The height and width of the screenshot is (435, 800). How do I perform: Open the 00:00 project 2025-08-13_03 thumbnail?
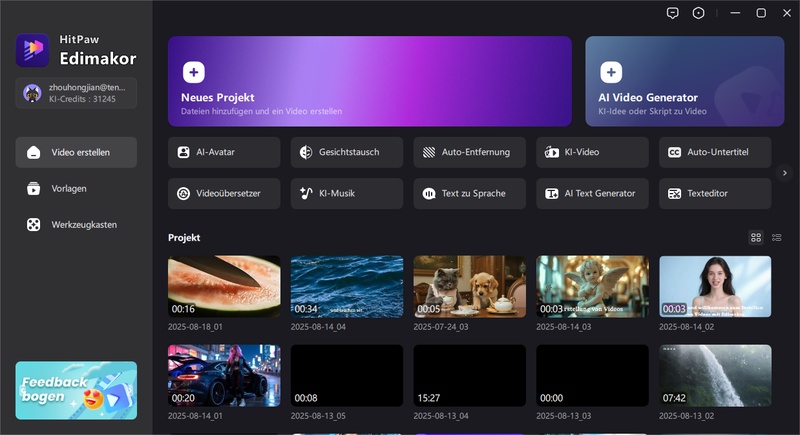tap(592, 376)
